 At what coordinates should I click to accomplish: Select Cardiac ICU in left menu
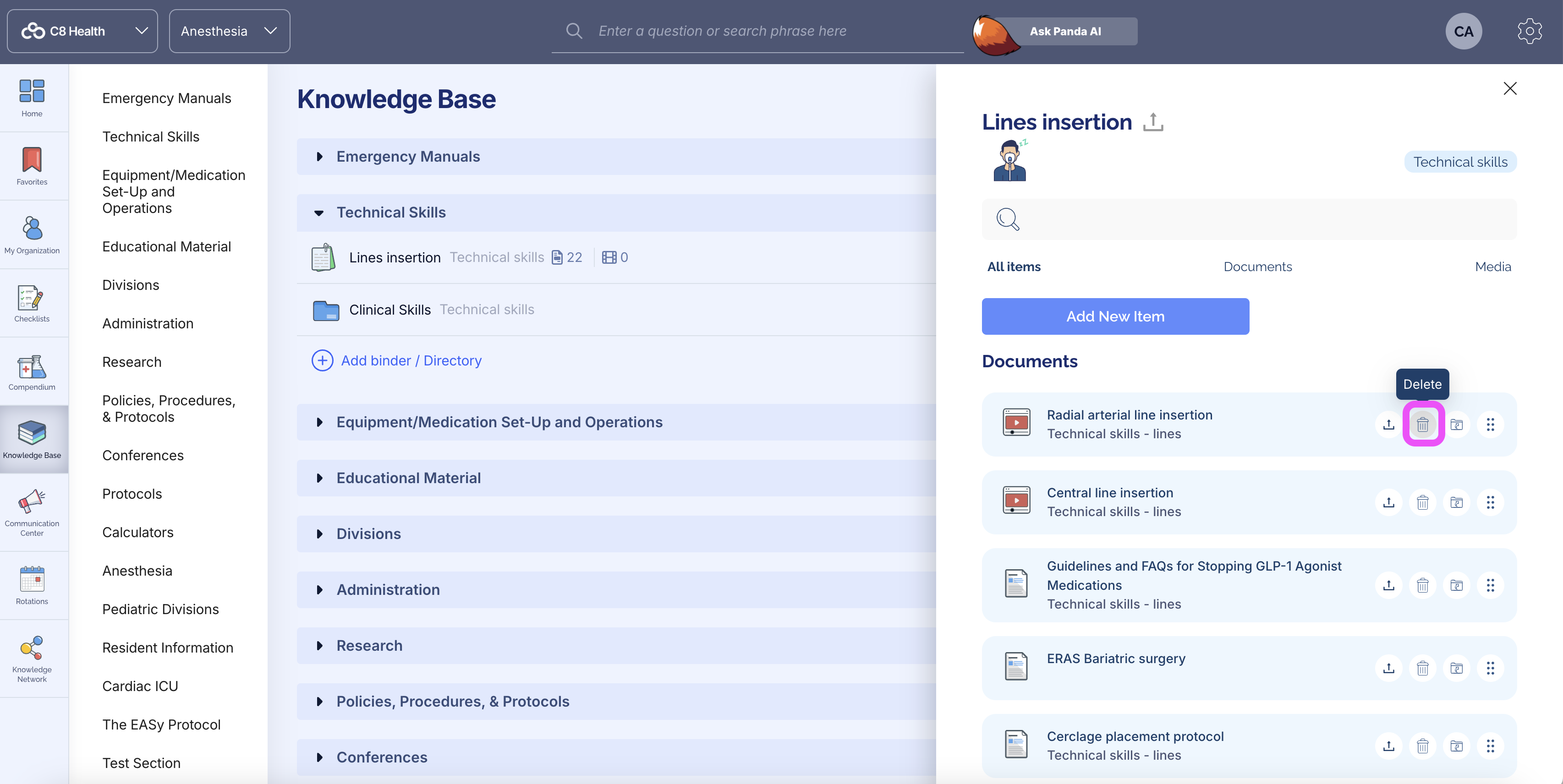point(140,686)
